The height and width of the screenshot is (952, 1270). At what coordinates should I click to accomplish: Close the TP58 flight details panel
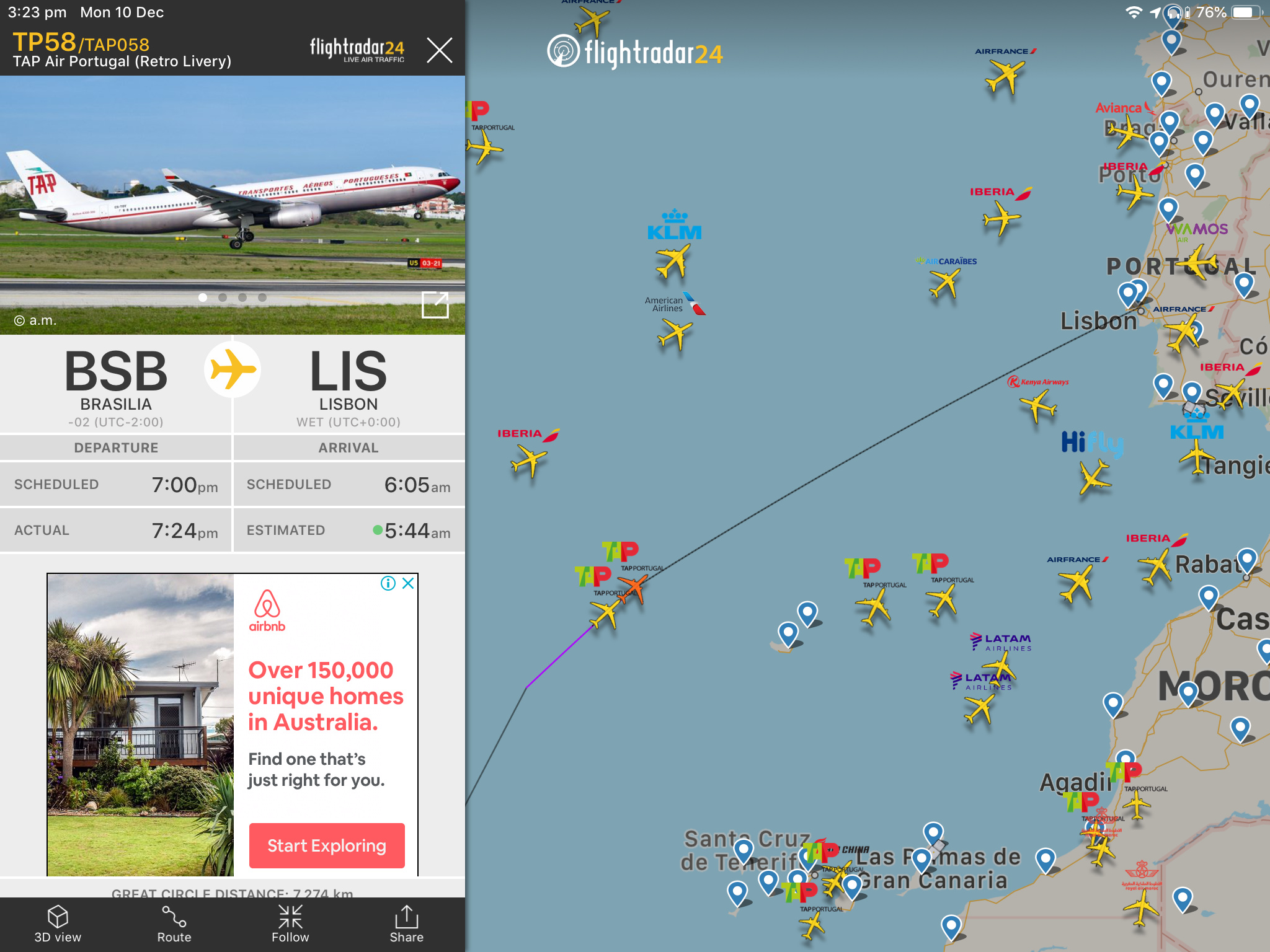click(440, 50)
